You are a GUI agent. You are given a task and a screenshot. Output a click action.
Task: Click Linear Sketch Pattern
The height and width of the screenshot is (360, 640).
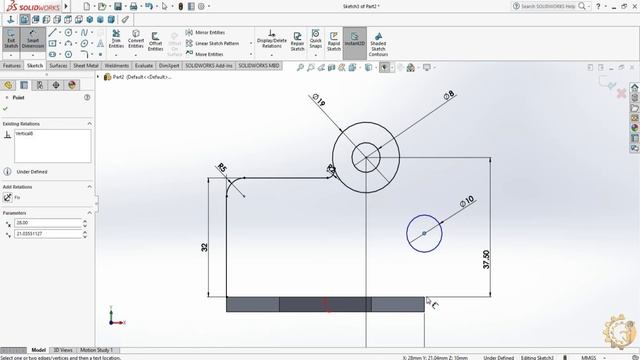pyautogui.click(x=212, y=43)
